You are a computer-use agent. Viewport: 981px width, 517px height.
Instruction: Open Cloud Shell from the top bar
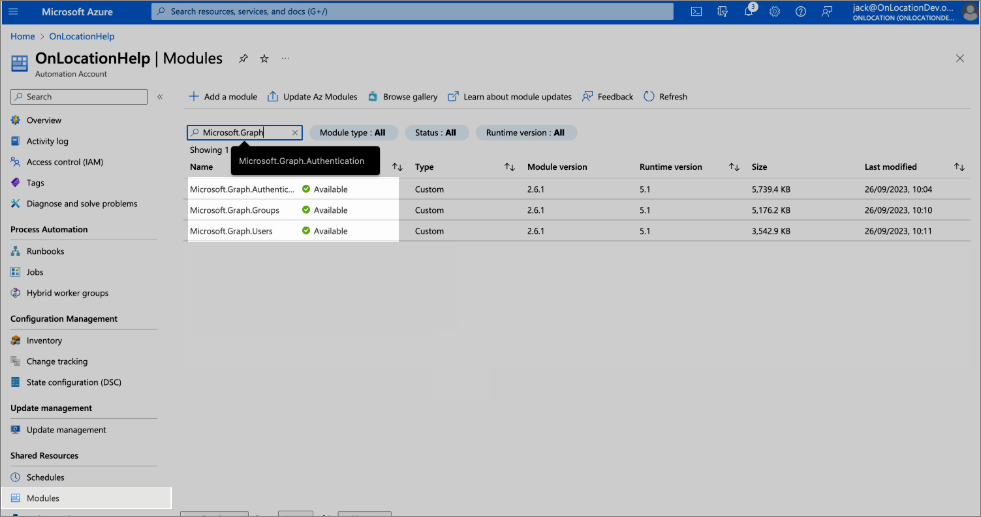[x=696, y=11]
